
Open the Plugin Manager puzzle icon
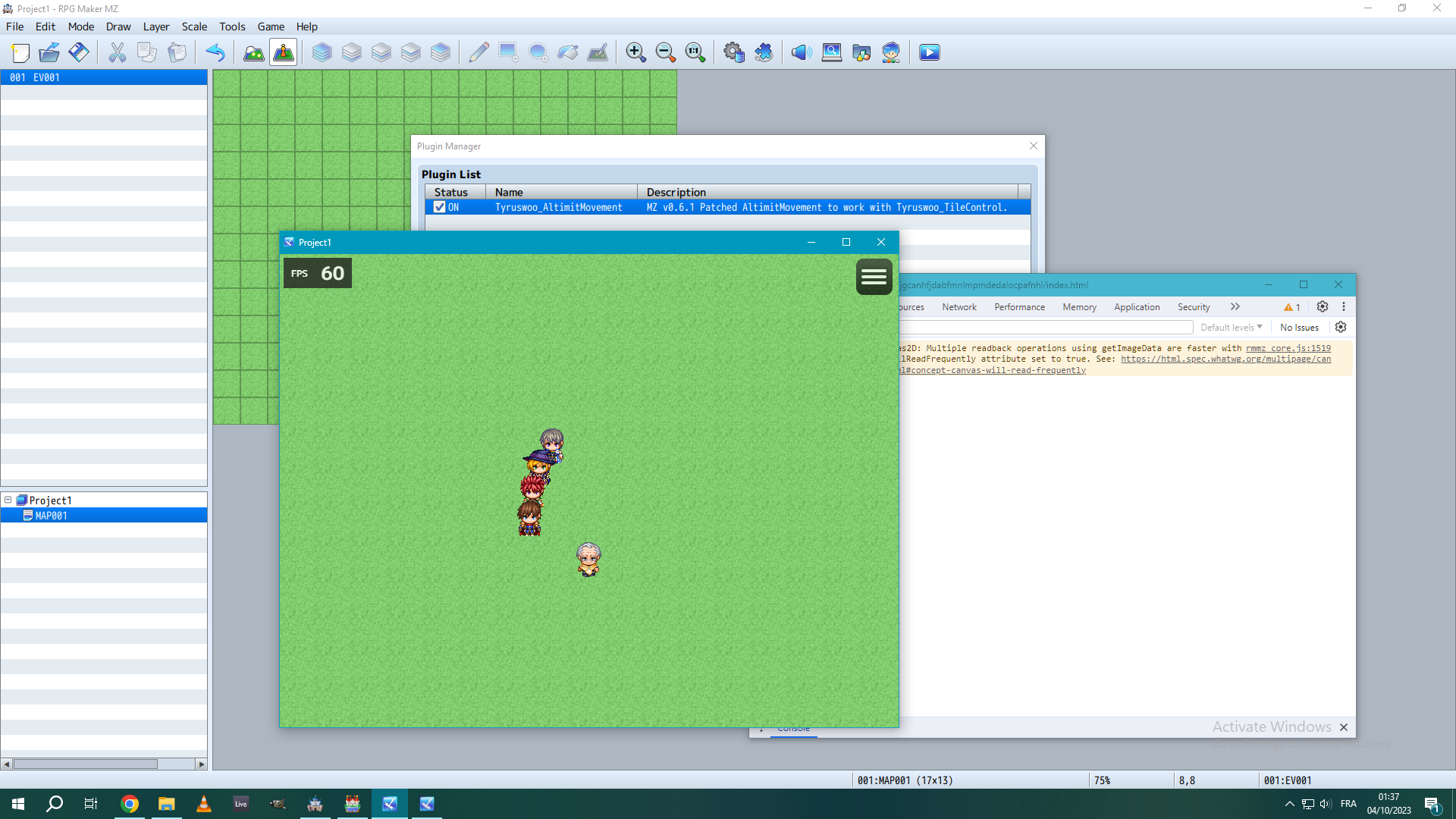(764, 52)
